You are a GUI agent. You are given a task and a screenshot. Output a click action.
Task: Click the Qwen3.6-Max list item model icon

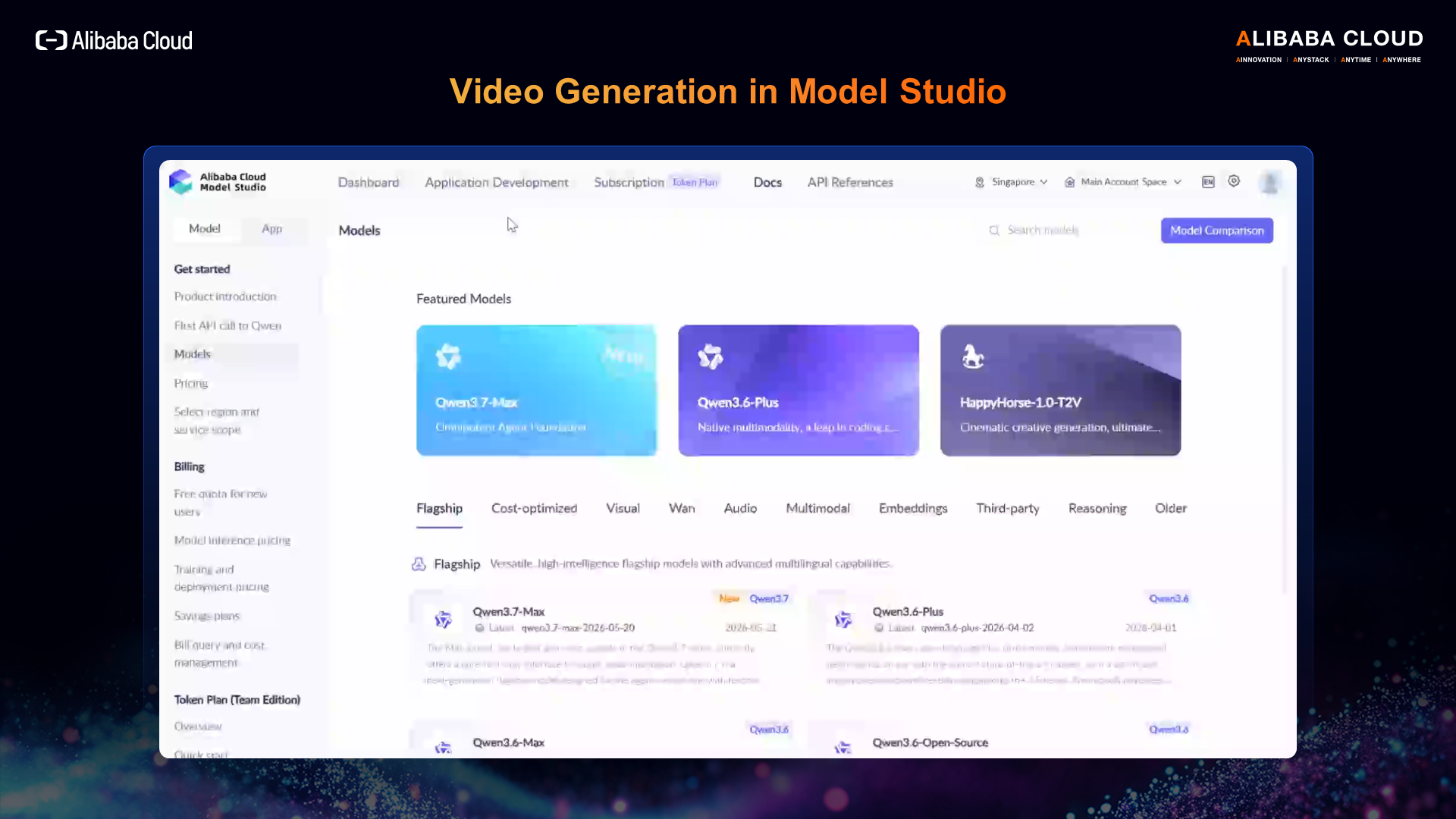click(x=444, y=748)
